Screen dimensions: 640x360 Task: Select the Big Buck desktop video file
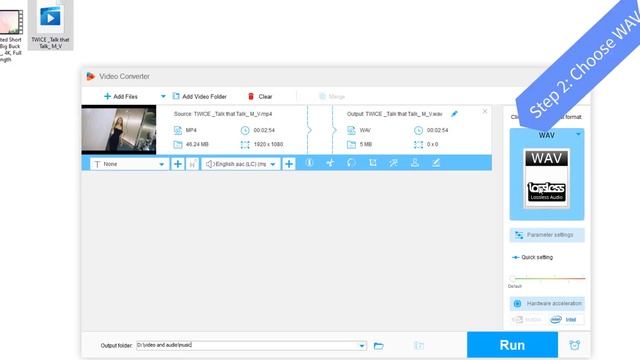click(11, 36)
